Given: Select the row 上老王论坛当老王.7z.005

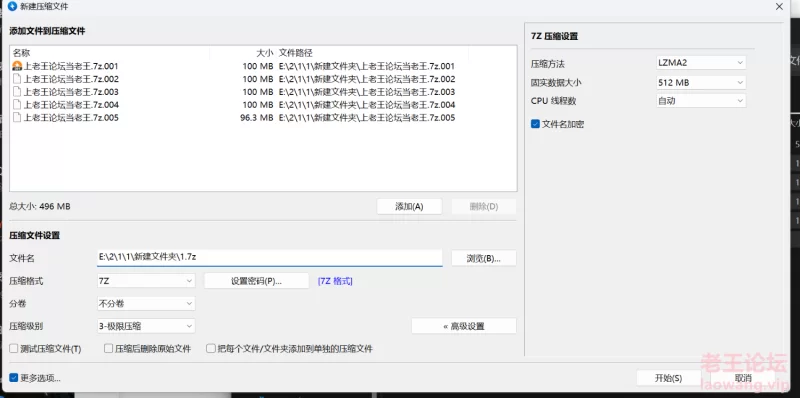Looking at the screenshot, I should click(x=263, y=118).
